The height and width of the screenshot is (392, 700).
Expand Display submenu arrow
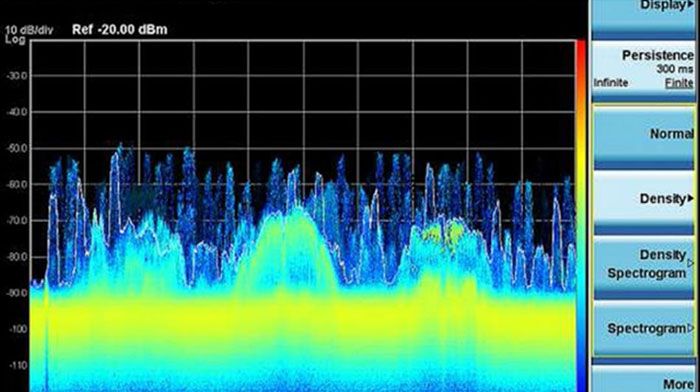pyautogui.click(x=691, y=4)
